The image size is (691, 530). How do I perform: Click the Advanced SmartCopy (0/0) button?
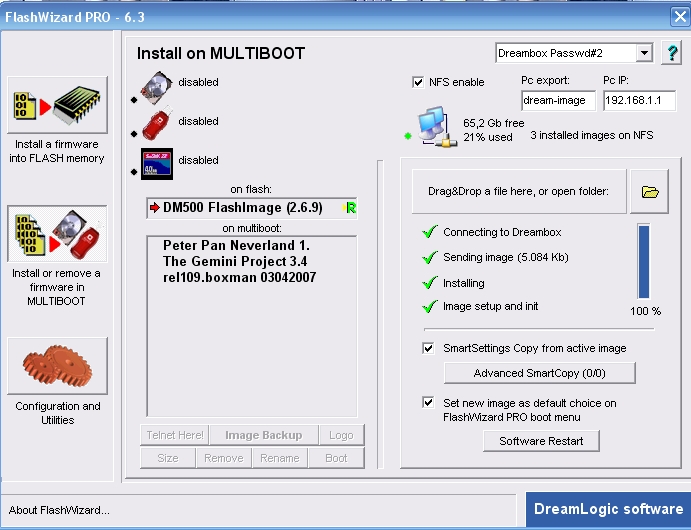click(539, 373)
